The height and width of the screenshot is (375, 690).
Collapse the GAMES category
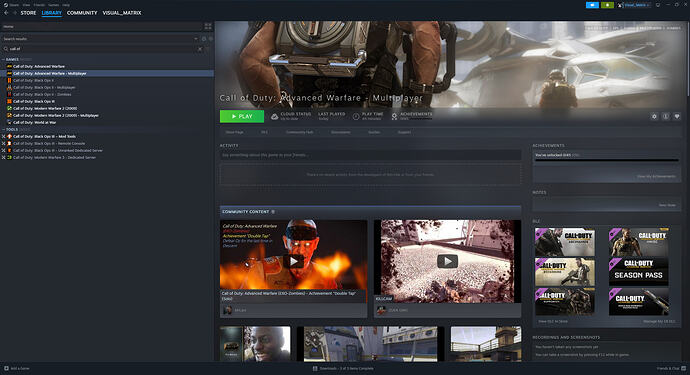click(x=3, y=59)
